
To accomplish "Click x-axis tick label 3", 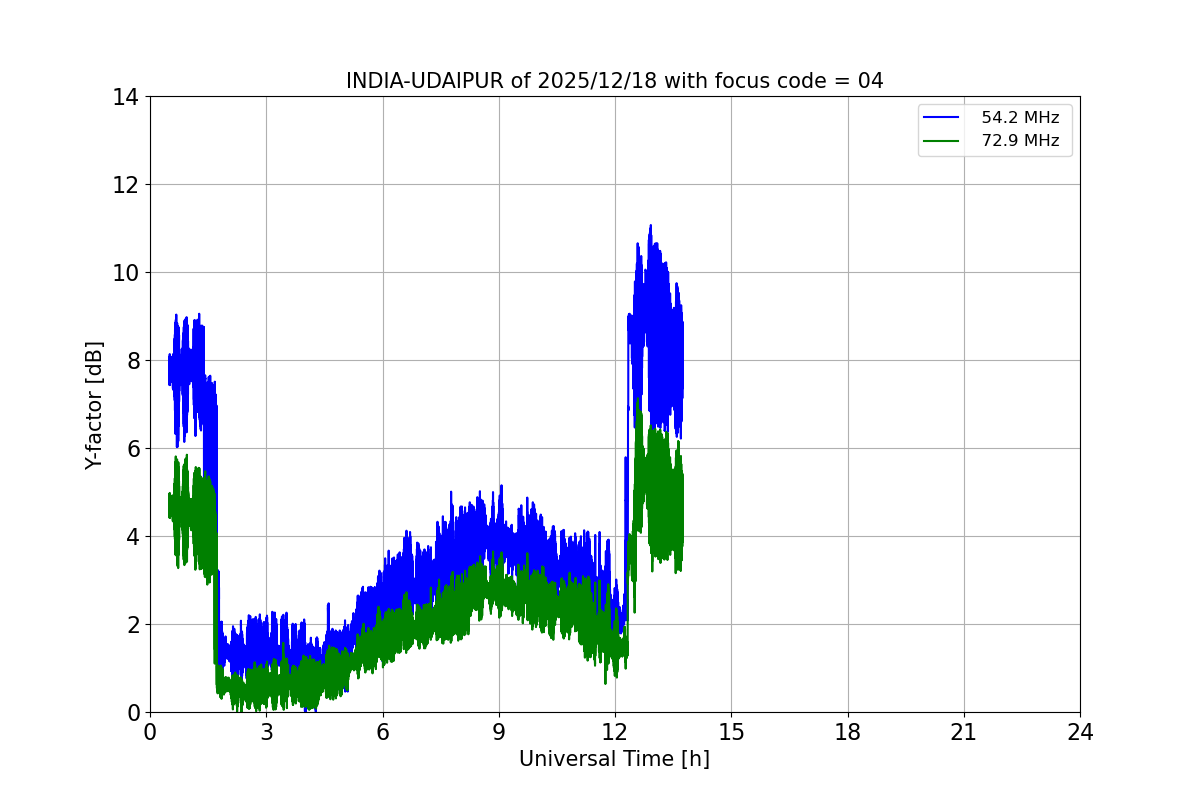I will [x=266, y=733].
